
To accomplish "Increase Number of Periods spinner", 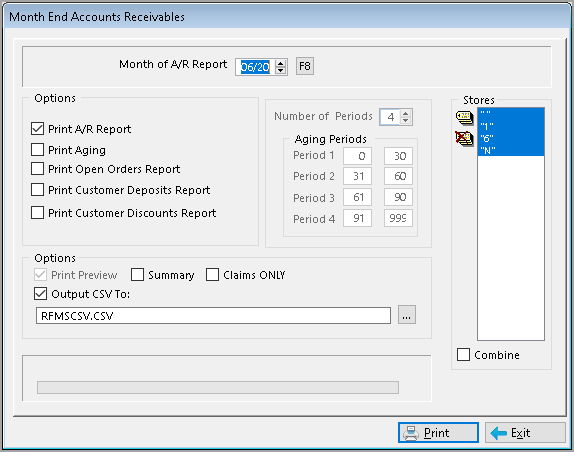I will (405, 113).
